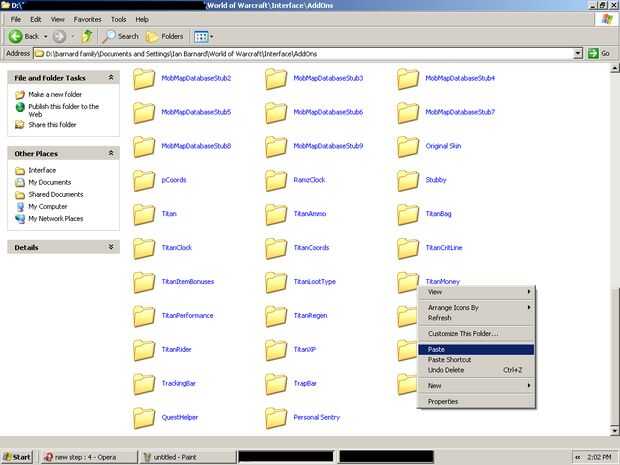Screen dimensions: 620x465
Task: Collapse the File and Folder Tasks panel
Action: click(111, 78)
